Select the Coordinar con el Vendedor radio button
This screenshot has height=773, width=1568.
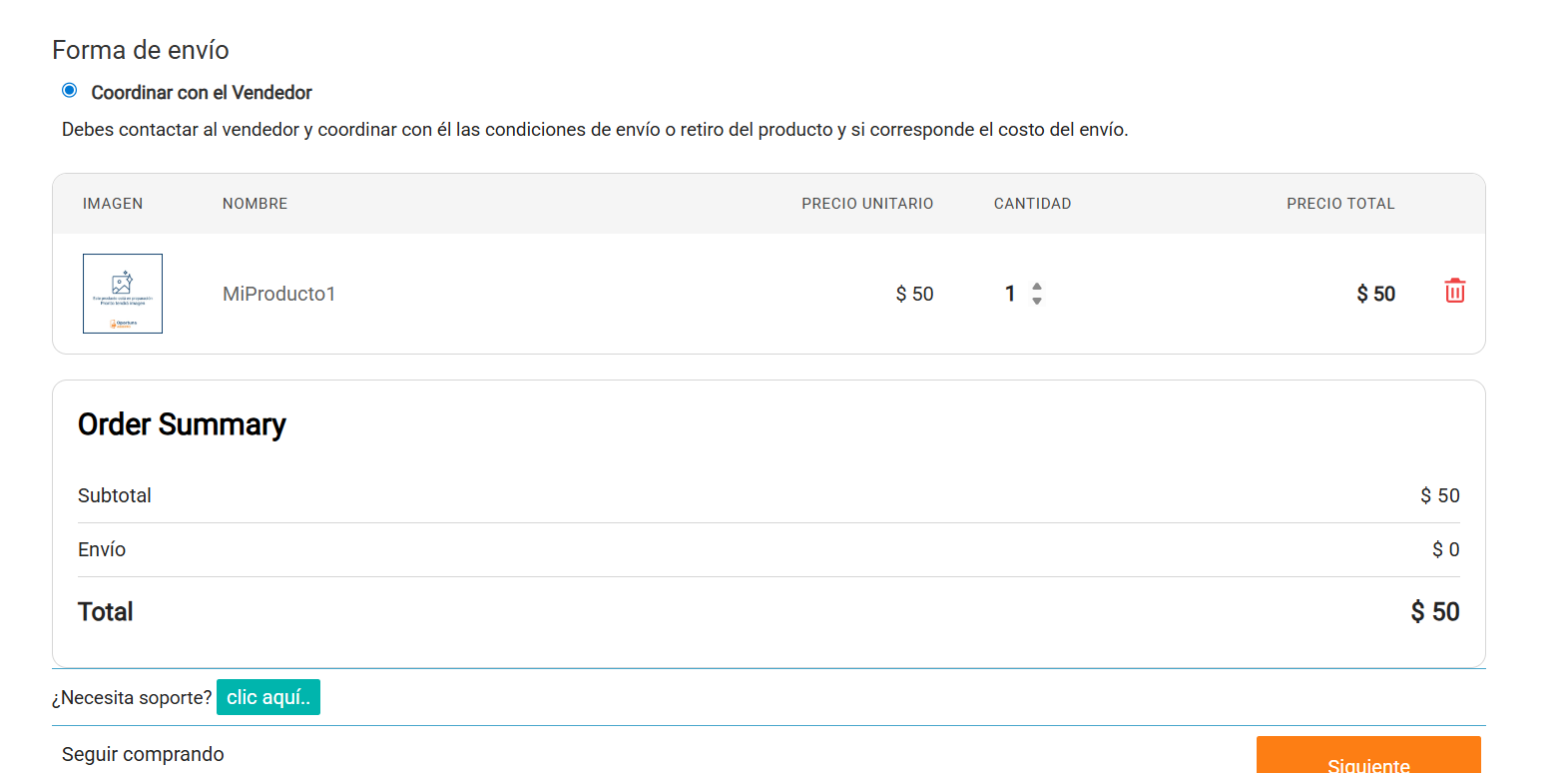pyautogui.click(x=70, y=91)
